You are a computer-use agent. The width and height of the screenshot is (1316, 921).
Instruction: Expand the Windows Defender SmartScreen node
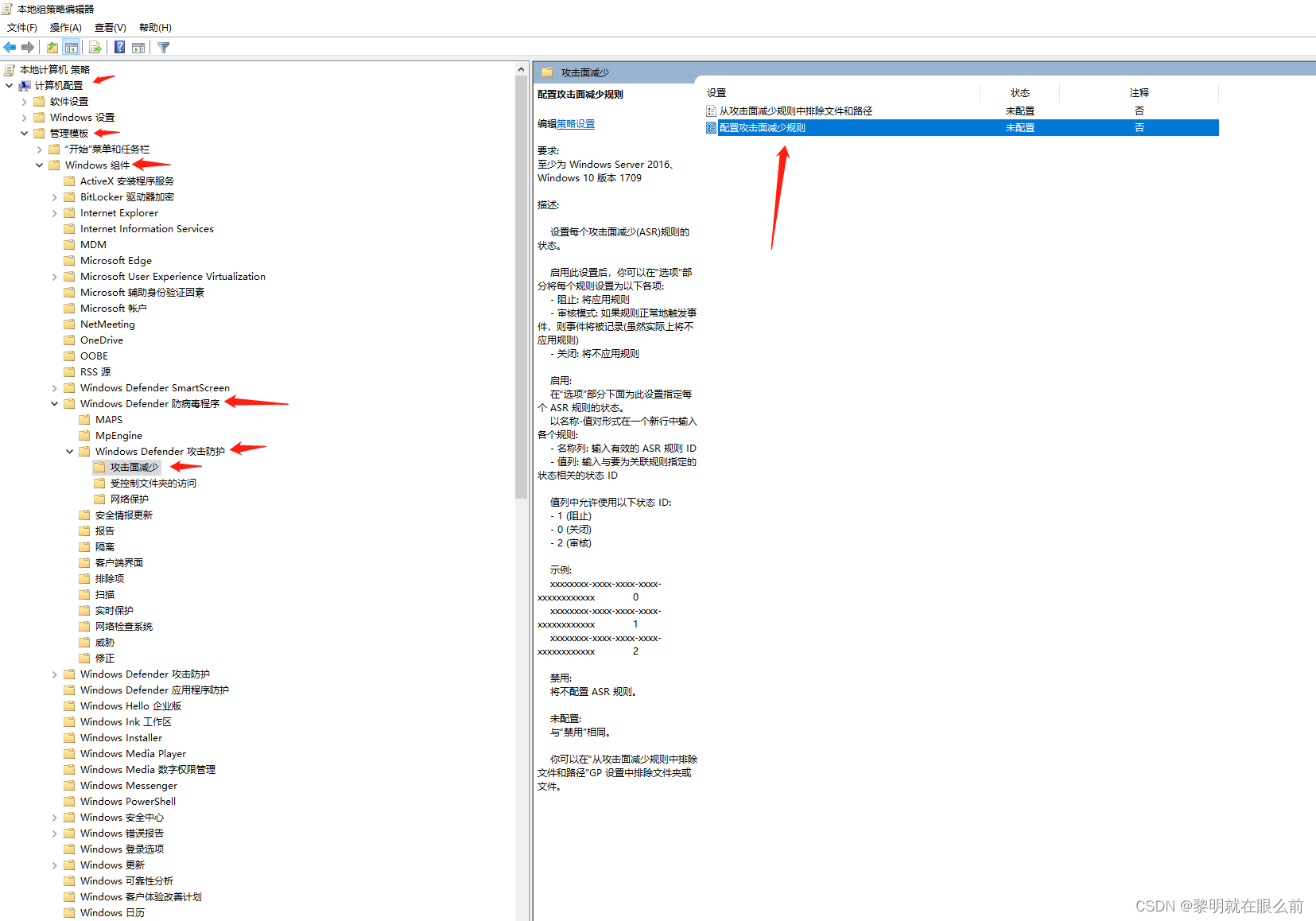tap(54, 388)
